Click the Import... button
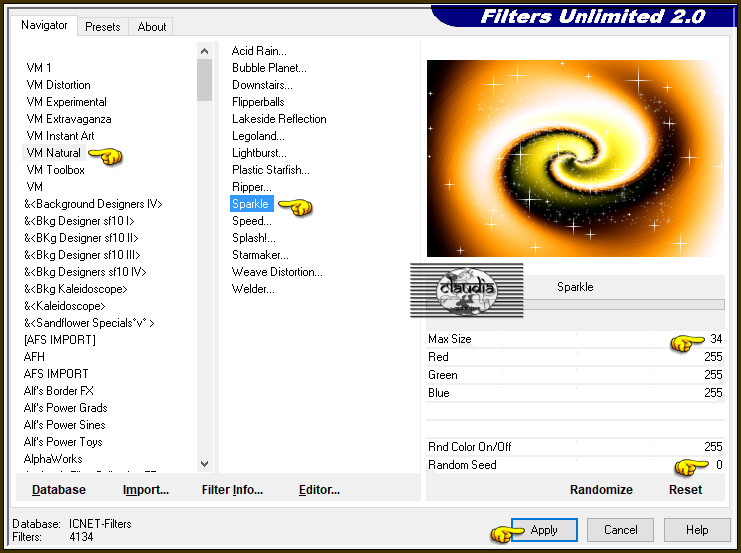The width and height of the screenshot is (741, 553). [x=146, y=490]
